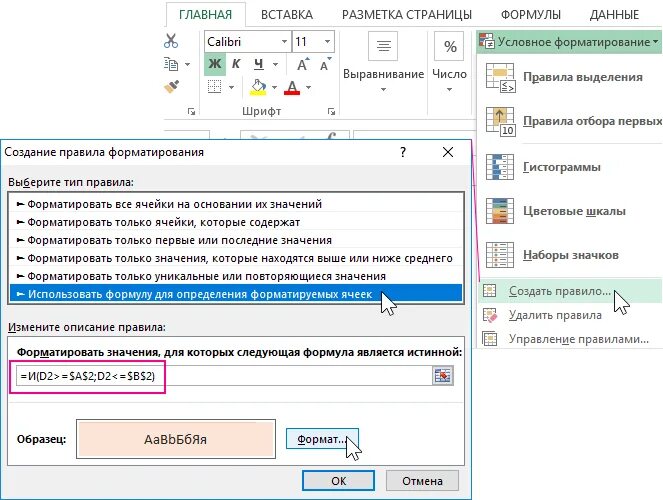Toggle Italic (К) formatting

click(x=236, y=64)
